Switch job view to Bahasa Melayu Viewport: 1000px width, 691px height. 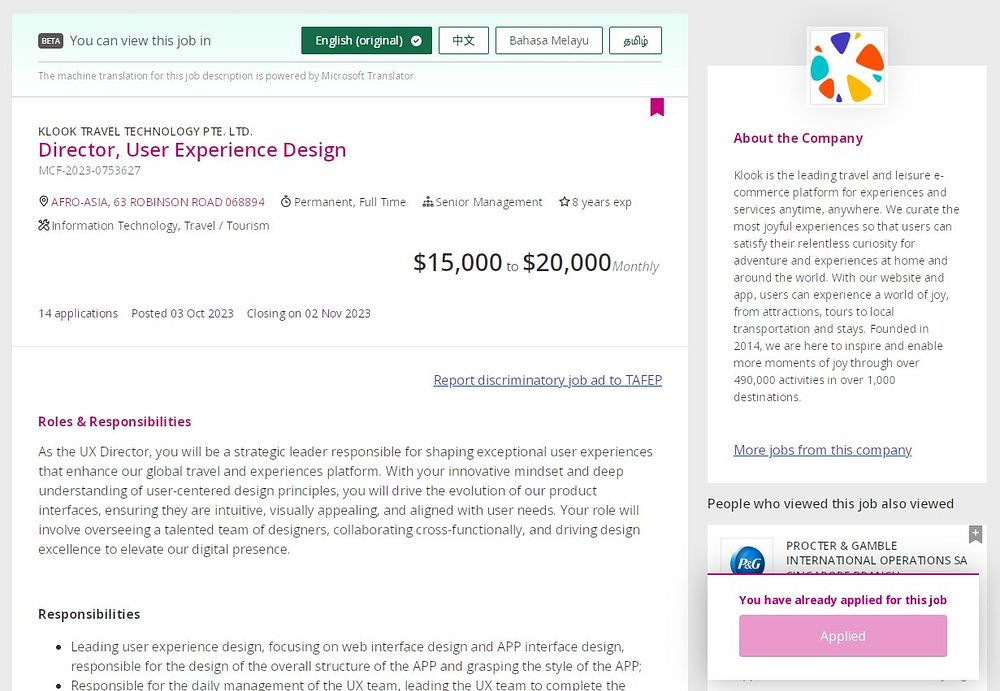[x=548, y=41]
